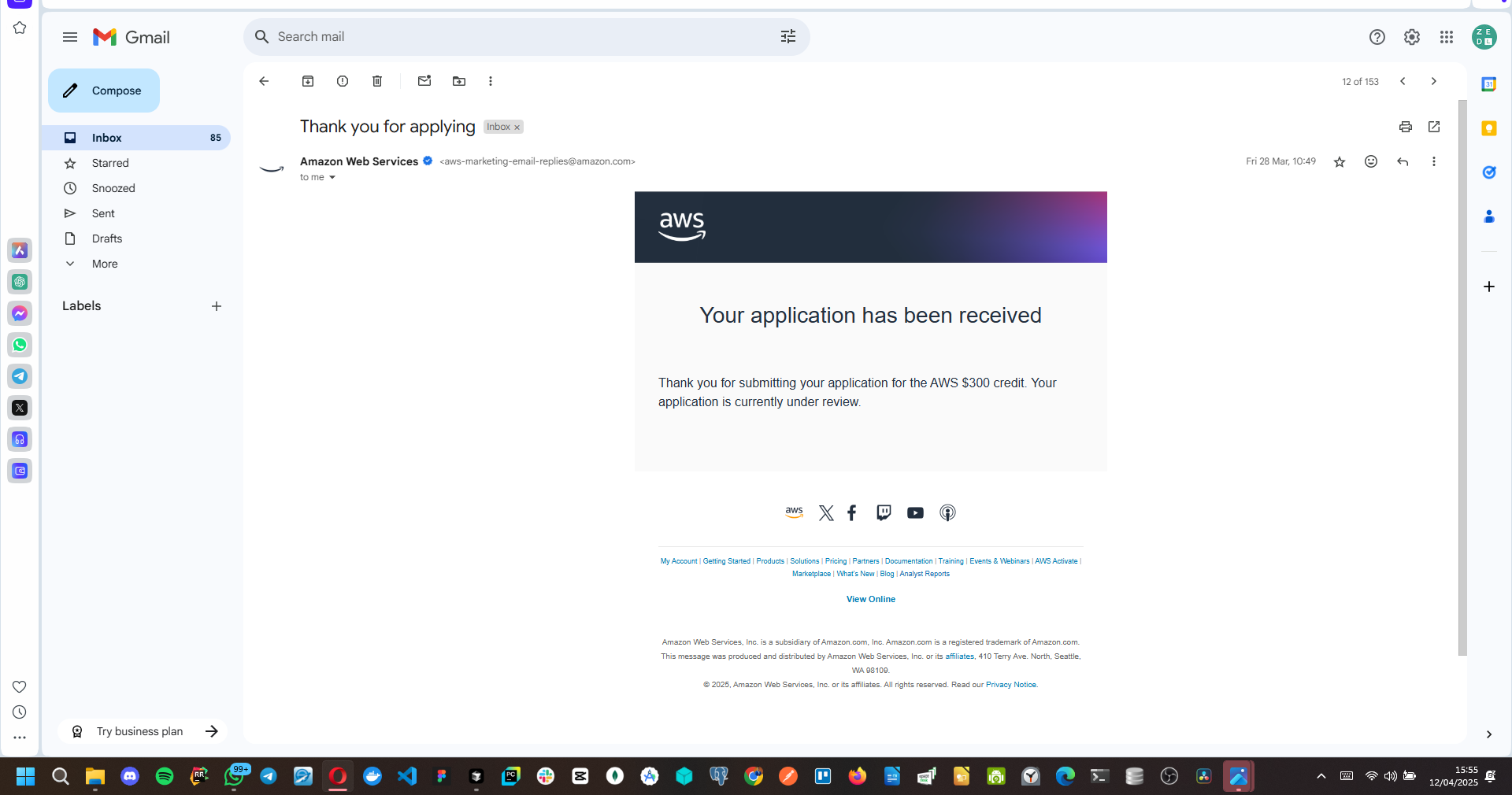The image size is (1512, 795).
Task: Open the Sent folder
Action: [103, 213]
